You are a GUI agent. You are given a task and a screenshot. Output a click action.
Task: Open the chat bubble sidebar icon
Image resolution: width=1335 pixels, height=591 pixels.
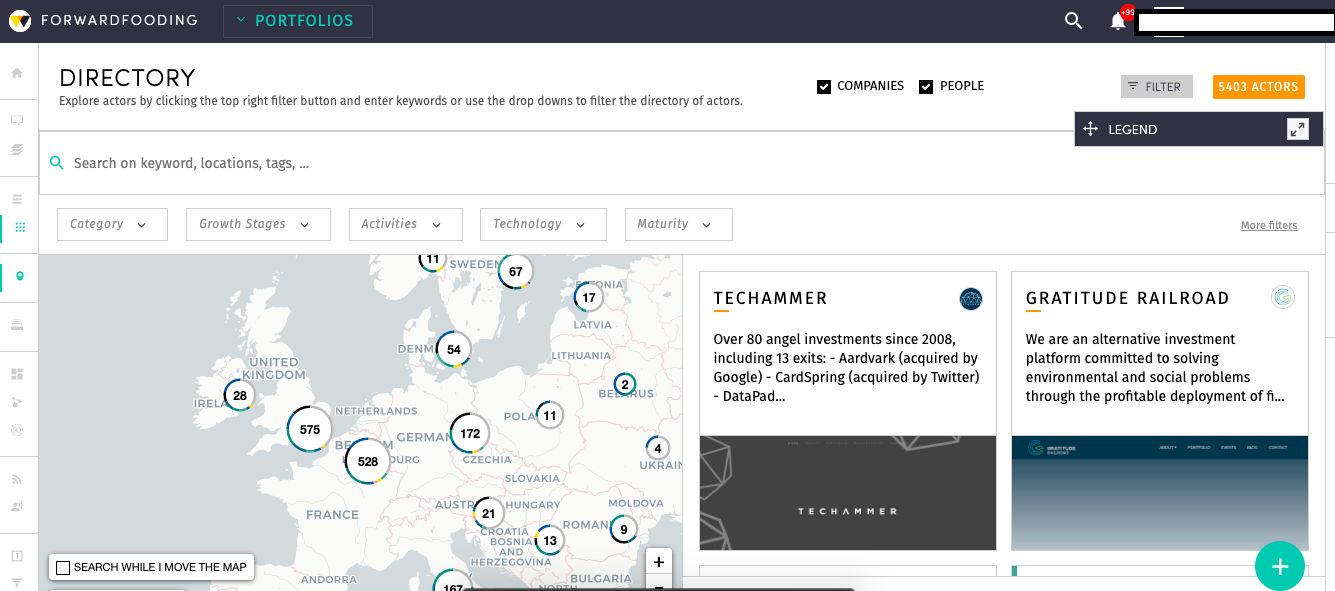click(17, 120)
